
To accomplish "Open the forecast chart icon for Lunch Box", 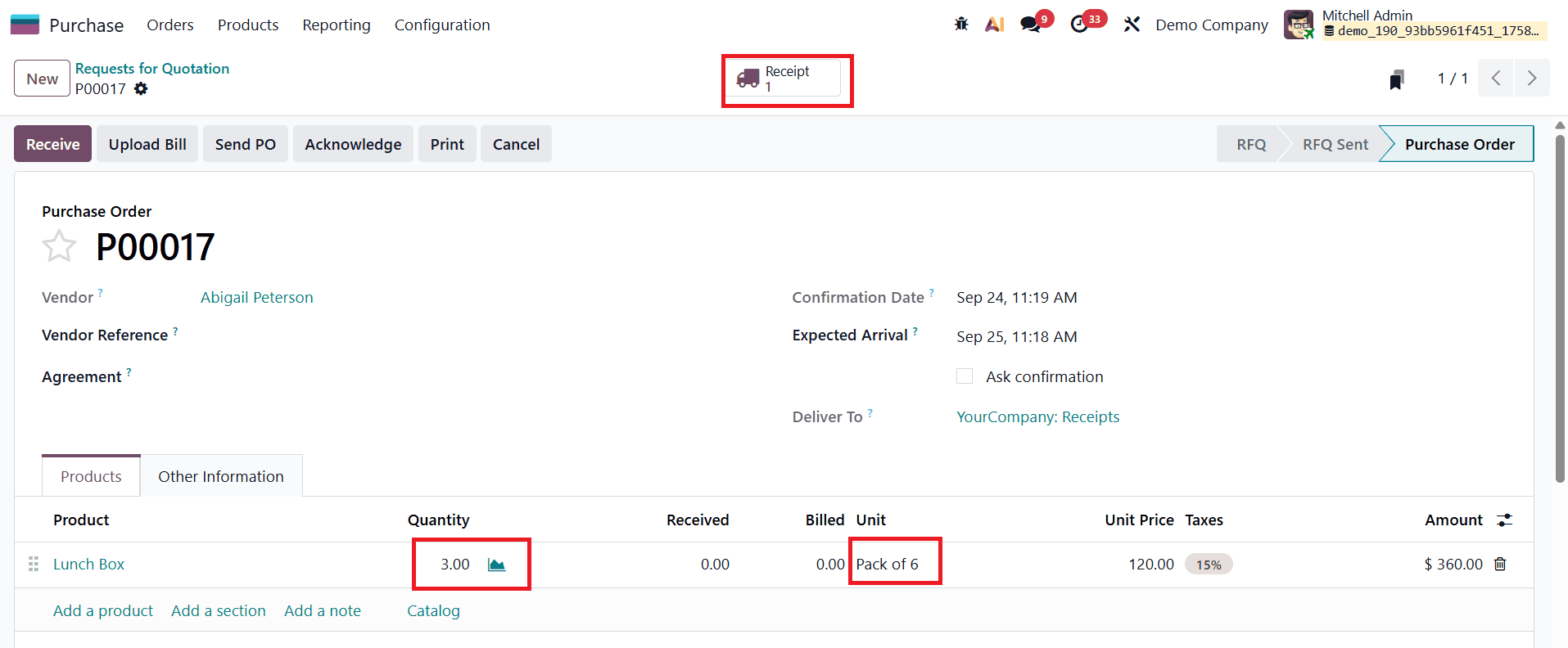I will (x=496, y=565).
